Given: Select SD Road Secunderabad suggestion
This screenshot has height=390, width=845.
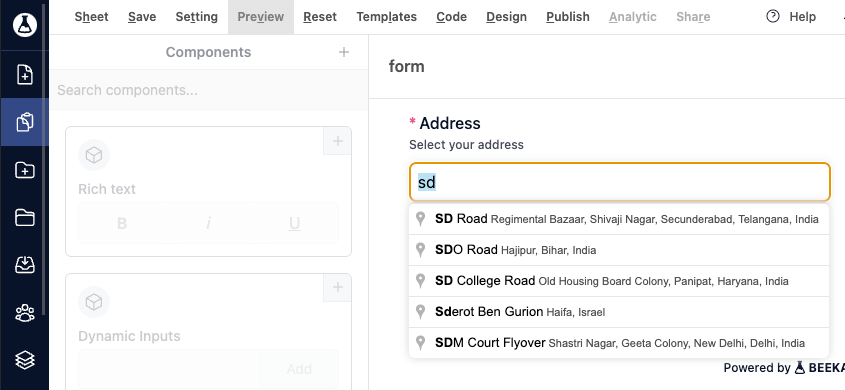Looking at the screenshot, I should 619,219.
